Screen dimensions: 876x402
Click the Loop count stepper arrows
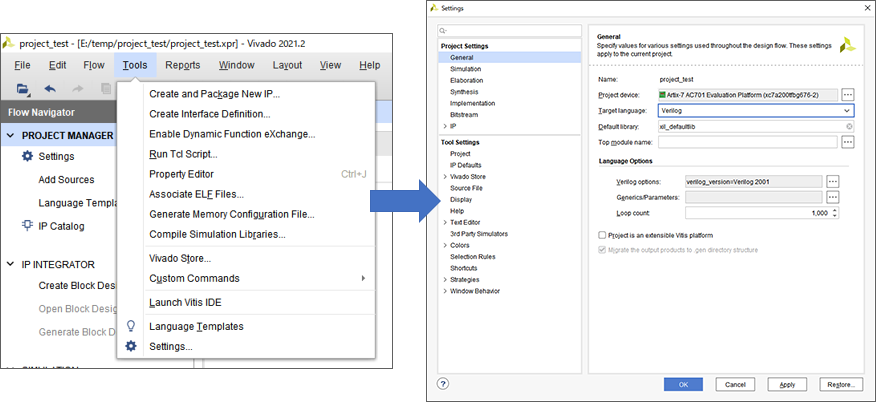(835, 213)
